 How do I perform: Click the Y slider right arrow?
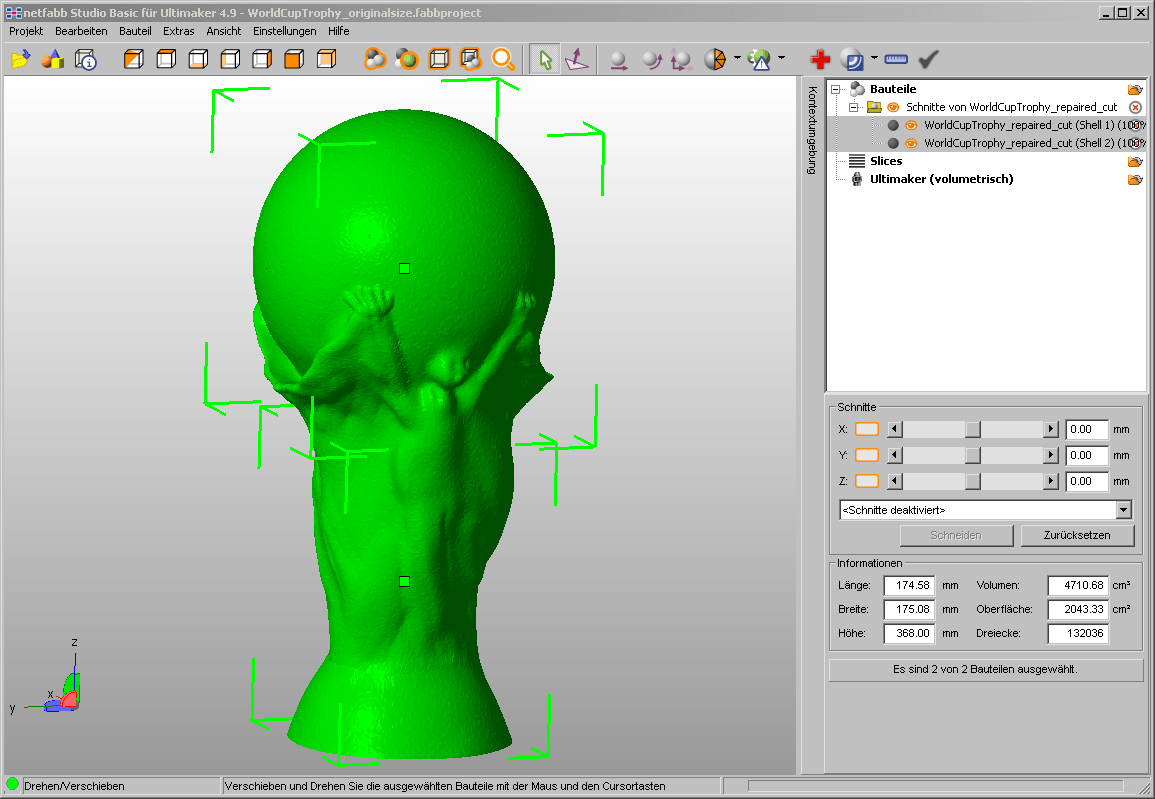tap(1051, 455)
